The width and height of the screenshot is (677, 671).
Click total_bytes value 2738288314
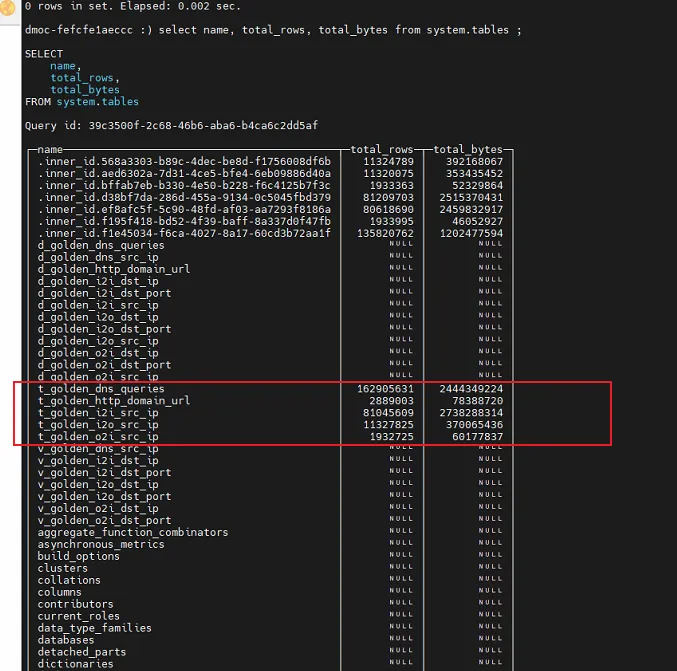tap(471, 413)
